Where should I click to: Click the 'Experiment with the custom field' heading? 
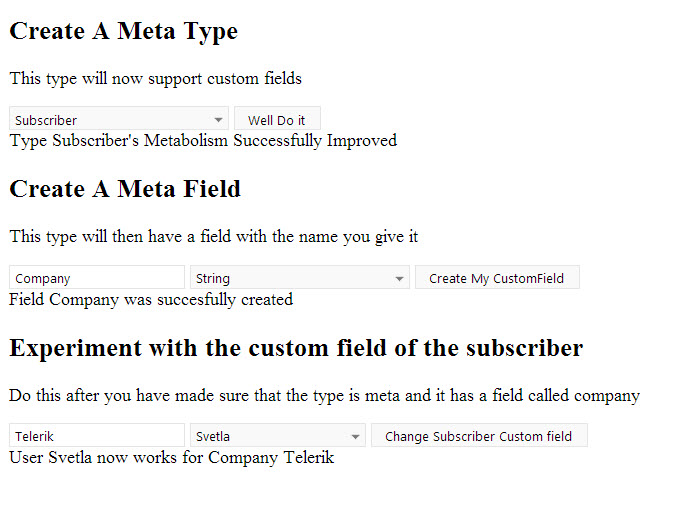click(x=296, y=348)
